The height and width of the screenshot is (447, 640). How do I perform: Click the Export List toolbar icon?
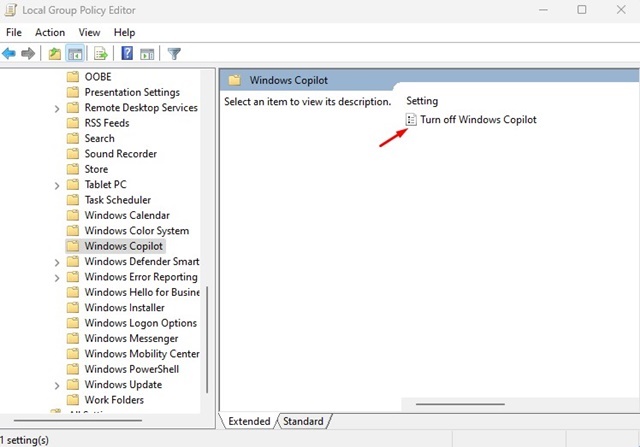pyautogui.click(x=100, y=53)
